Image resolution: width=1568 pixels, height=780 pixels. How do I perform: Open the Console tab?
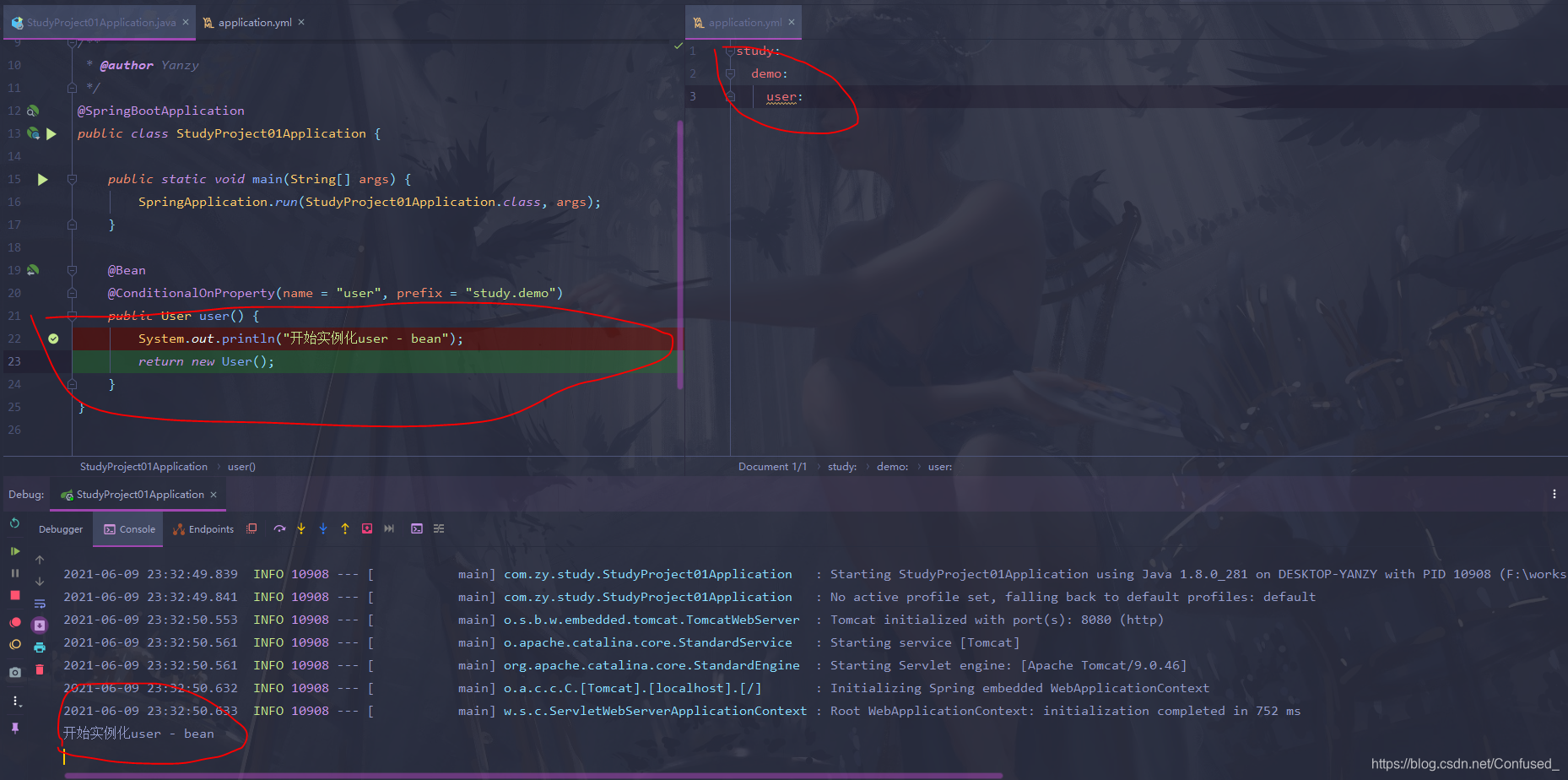click(x=129, y=529)
